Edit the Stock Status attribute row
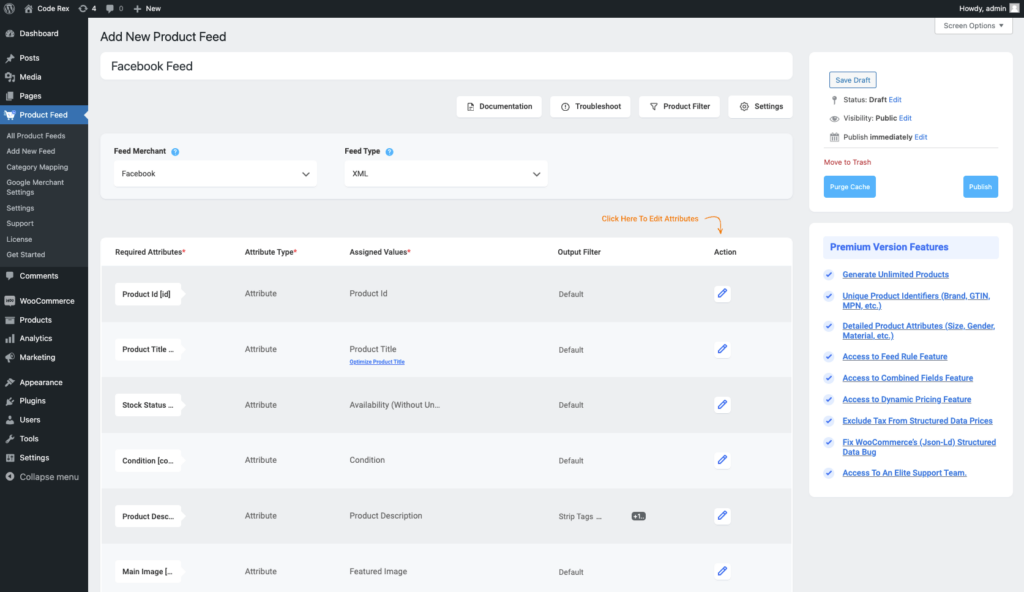The height and width of the screenshot is (592, 1024). pos(722,404)
